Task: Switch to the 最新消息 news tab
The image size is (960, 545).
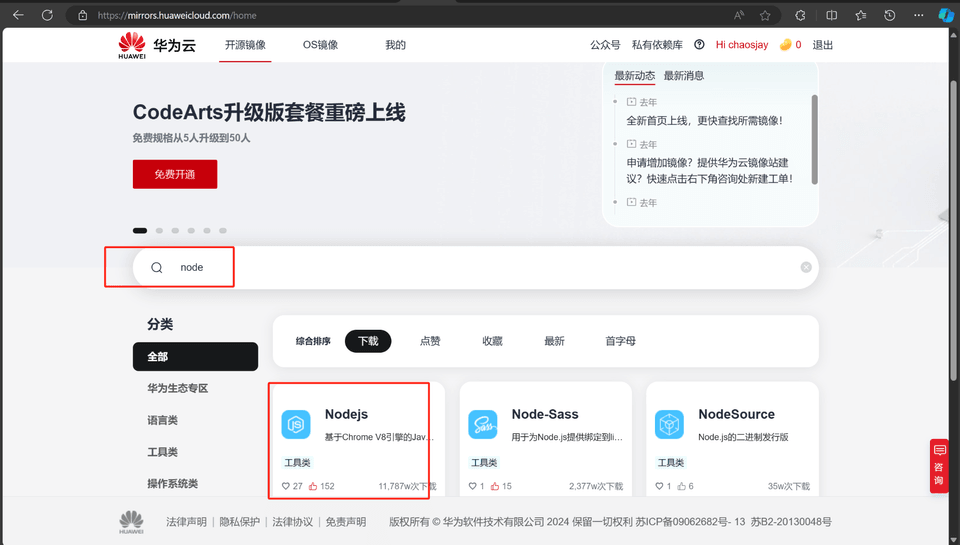Action: pos(684,76)
